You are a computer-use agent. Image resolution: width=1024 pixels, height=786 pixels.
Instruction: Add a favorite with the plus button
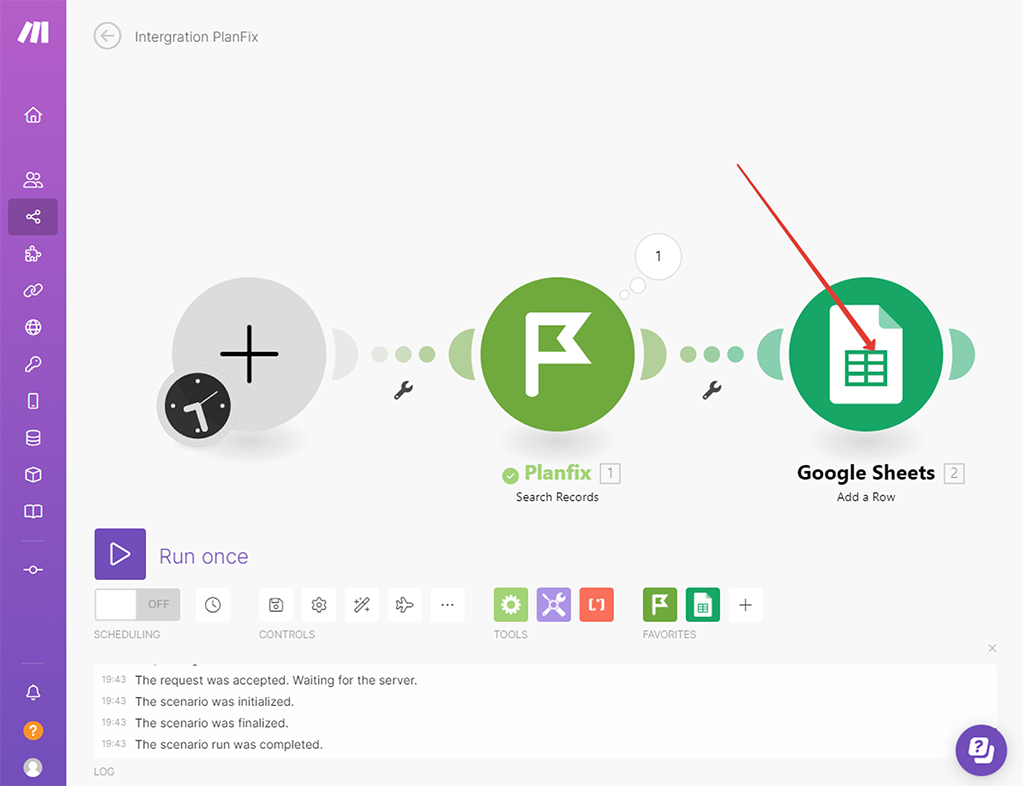[746, 605]
